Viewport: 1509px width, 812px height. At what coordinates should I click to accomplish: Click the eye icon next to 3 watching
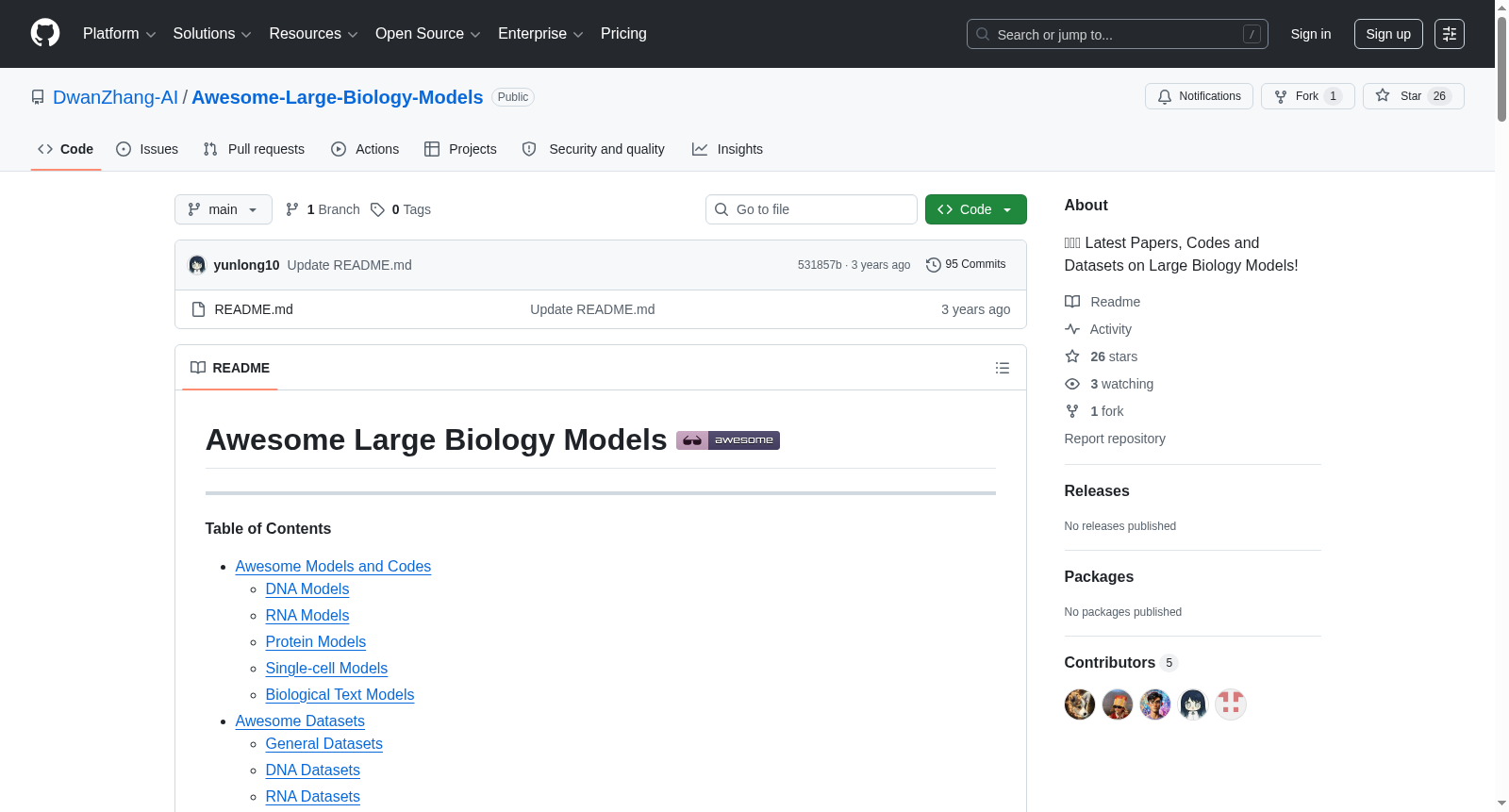coord(1072,384)
